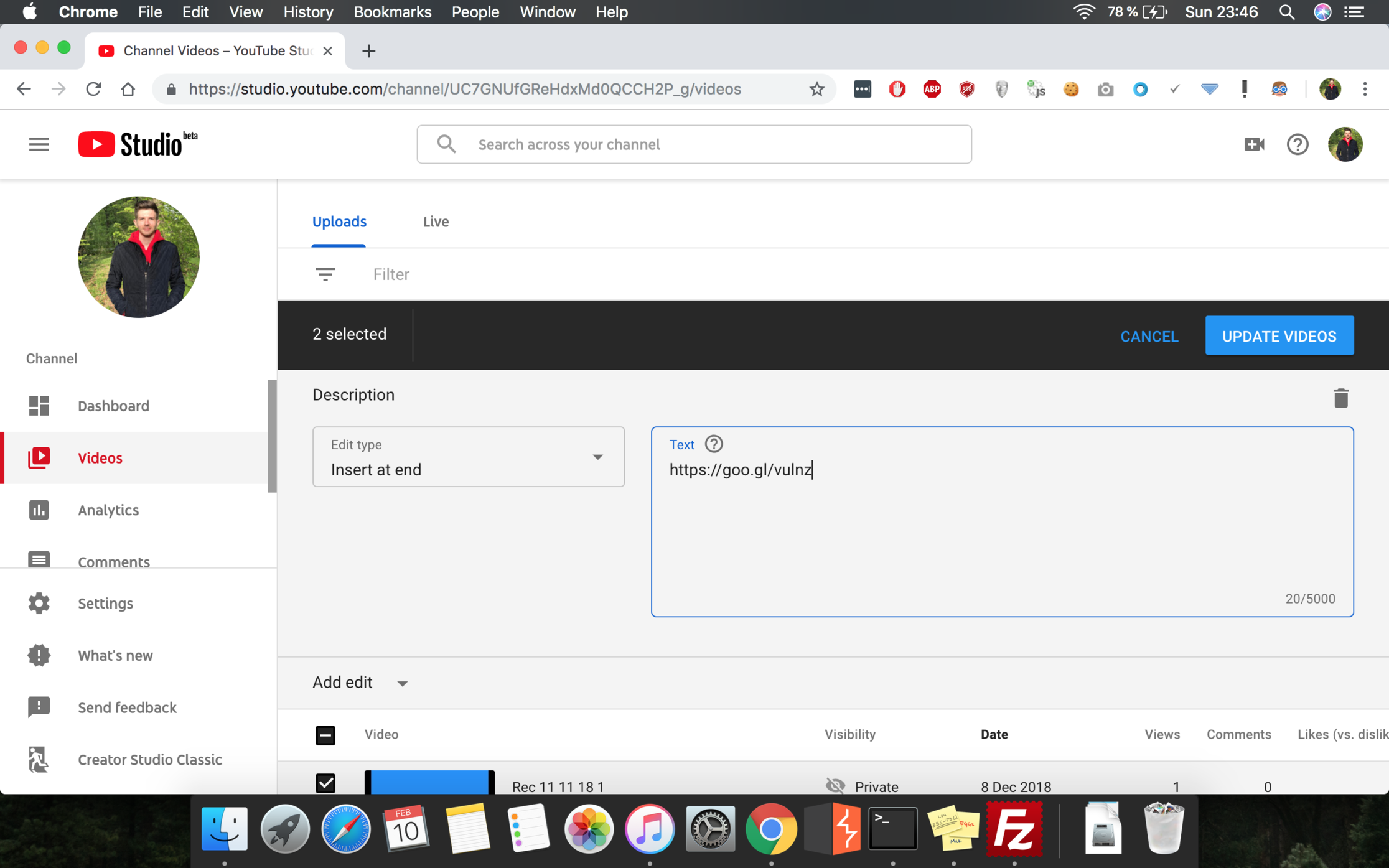
Task: Toggle the select-all checkbox header
Action: pyautogui.click(x=325, y=734)
